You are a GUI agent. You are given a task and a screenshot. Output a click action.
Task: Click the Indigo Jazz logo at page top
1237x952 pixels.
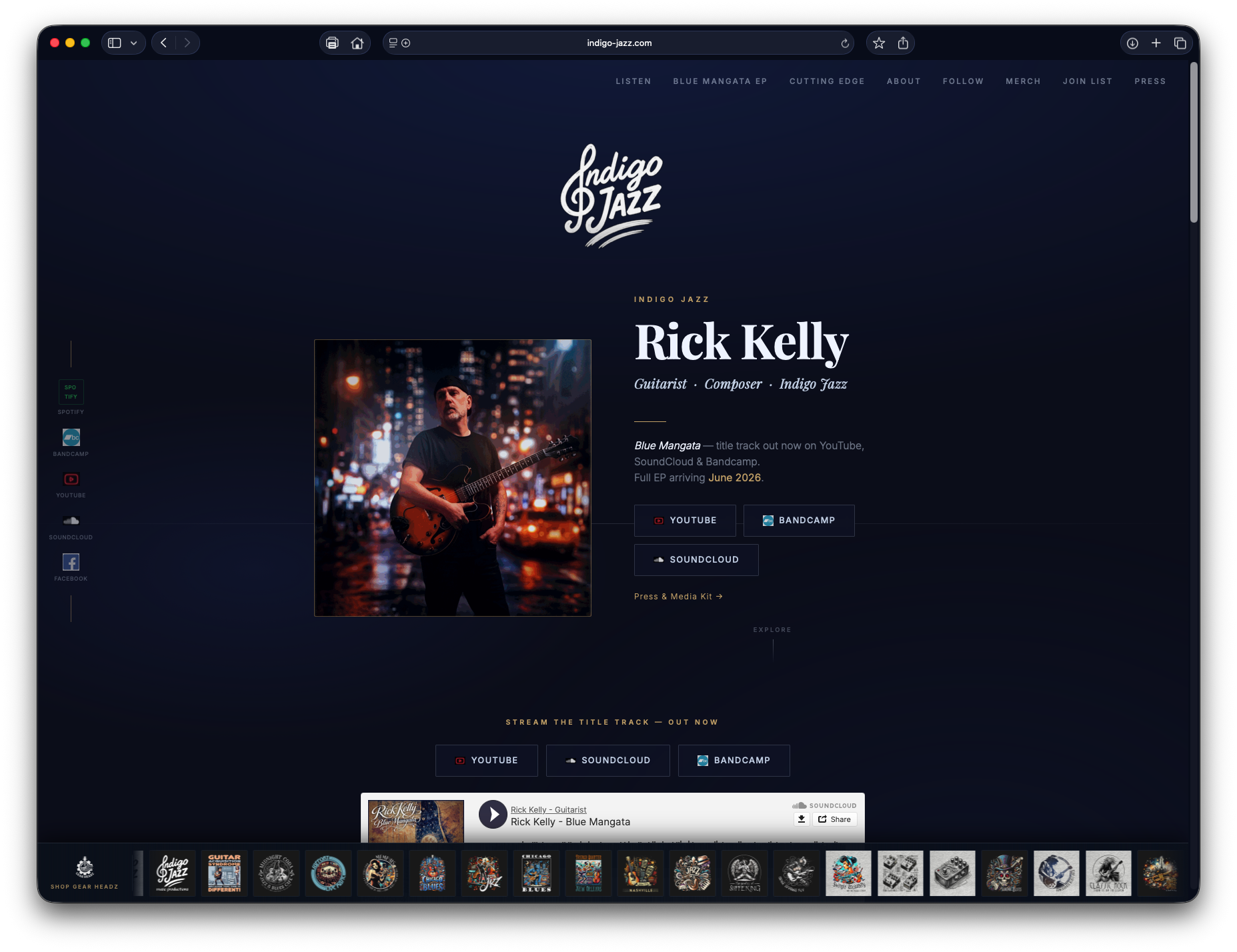tap(611, 195)
